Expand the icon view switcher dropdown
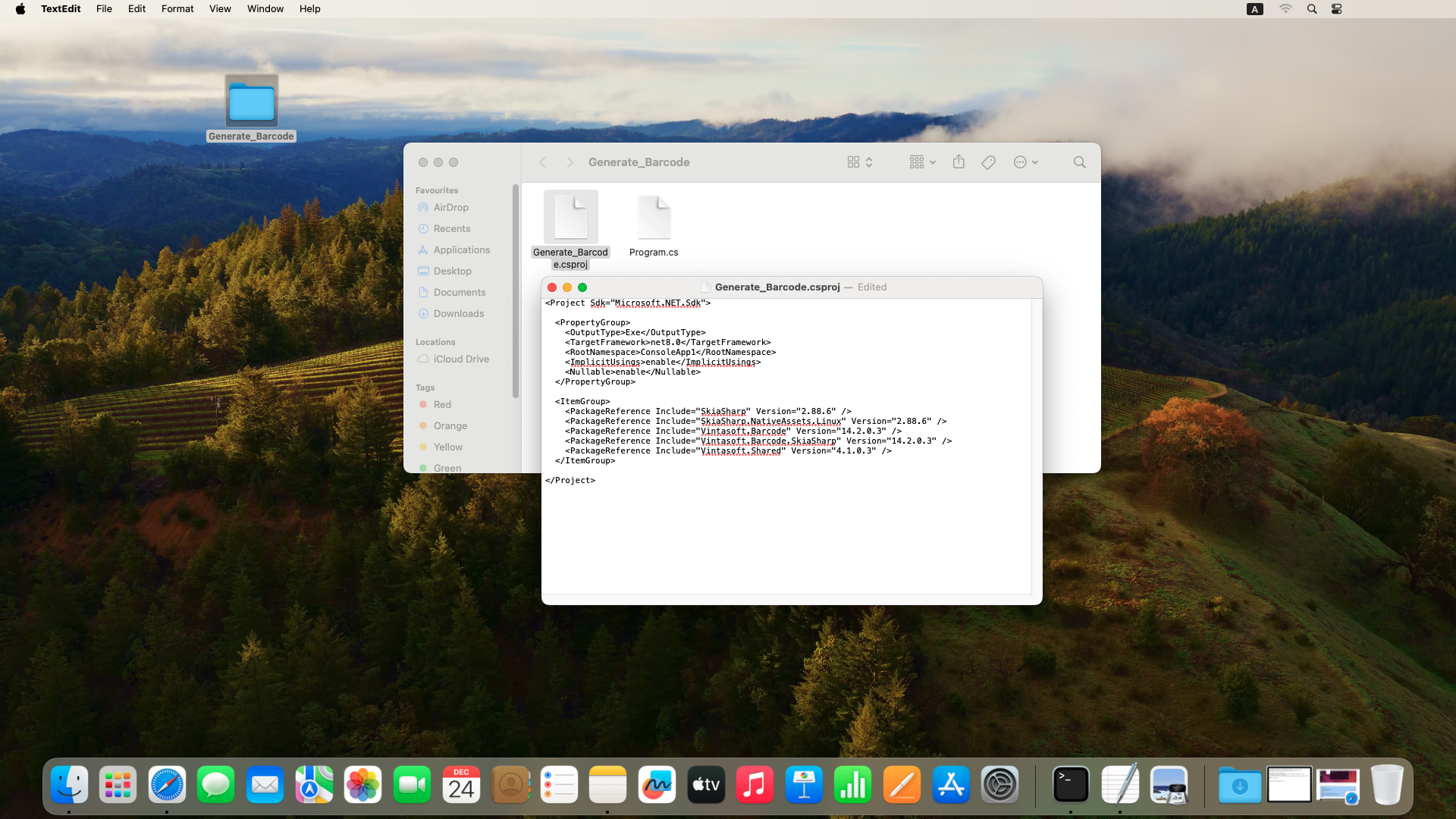 [860, 162]
